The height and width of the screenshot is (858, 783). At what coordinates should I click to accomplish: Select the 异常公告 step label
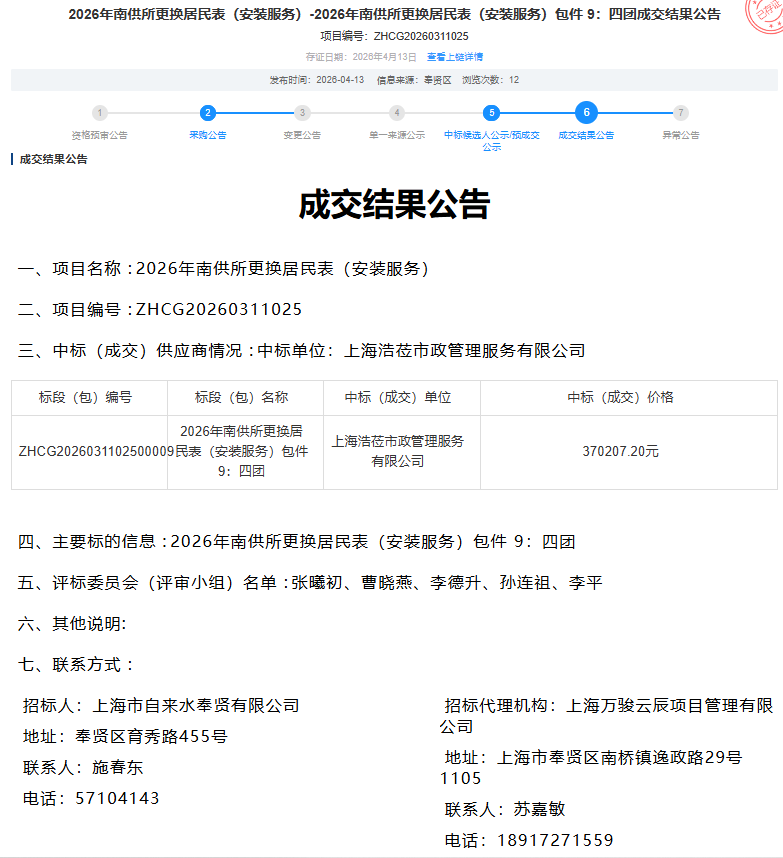point(681,135)
